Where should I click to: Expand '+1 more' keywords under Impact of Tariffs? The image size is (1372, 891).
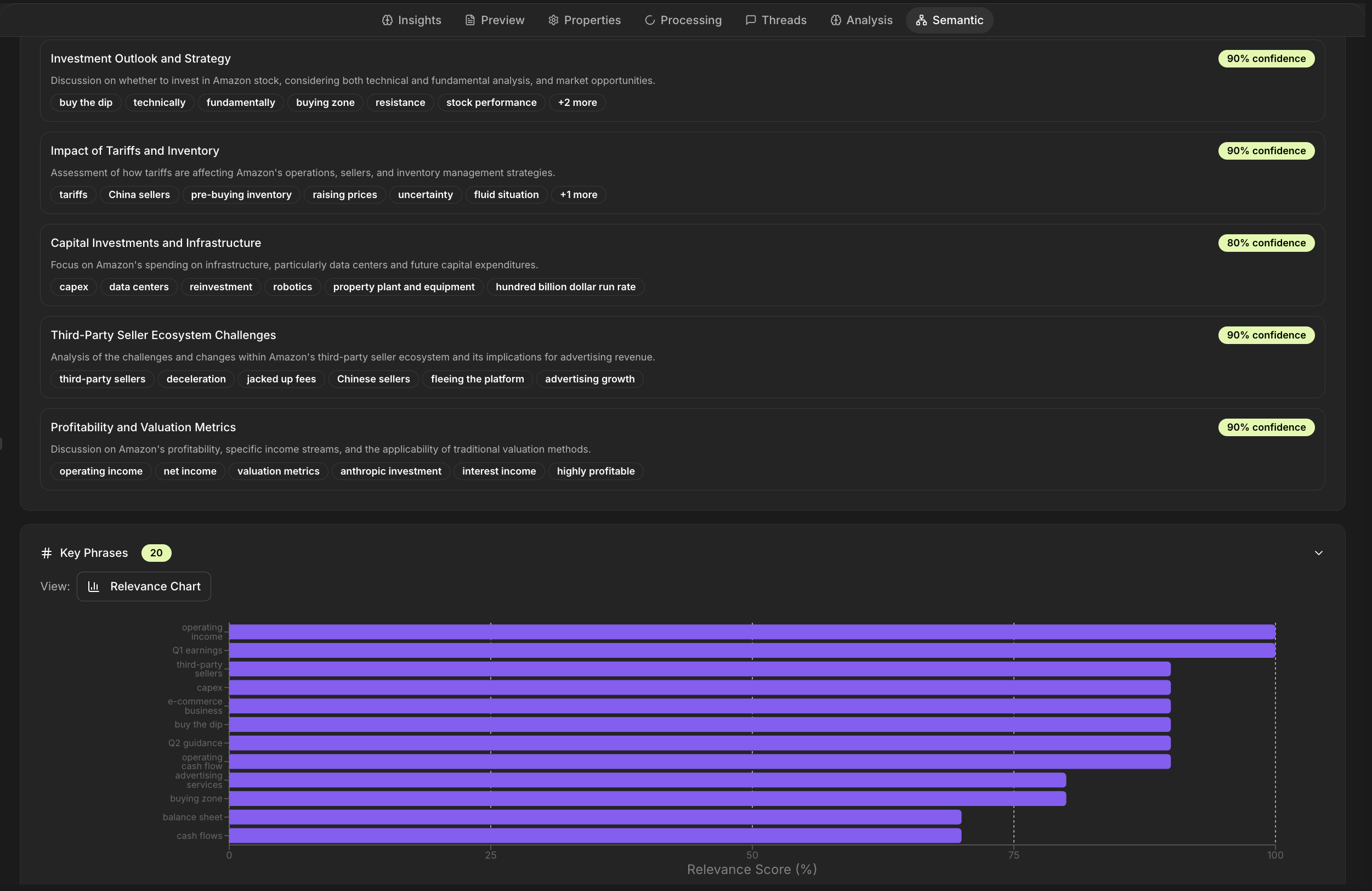(578, 194)
